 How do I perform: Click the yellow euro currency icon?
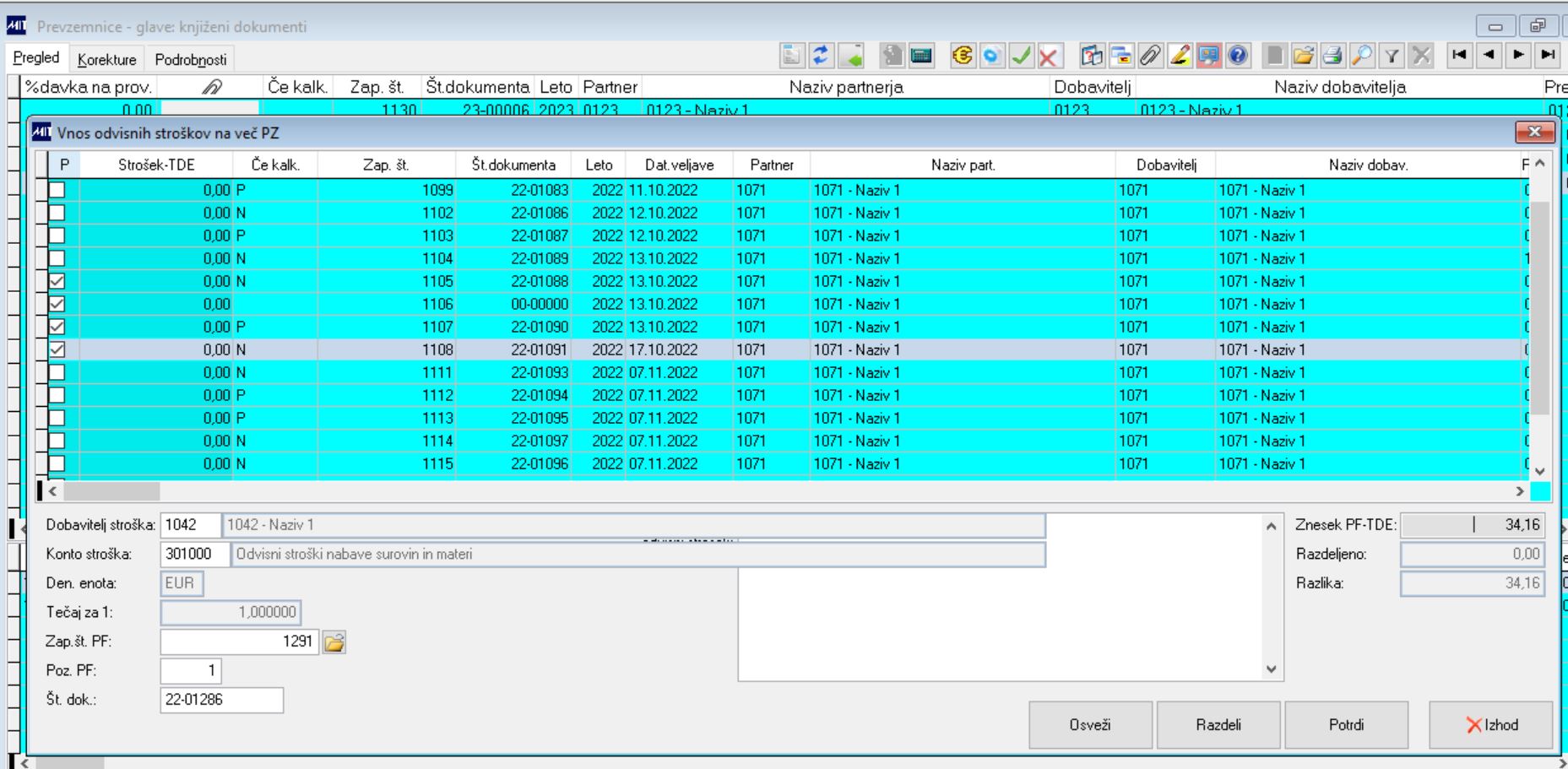click(x=962, y=57)
